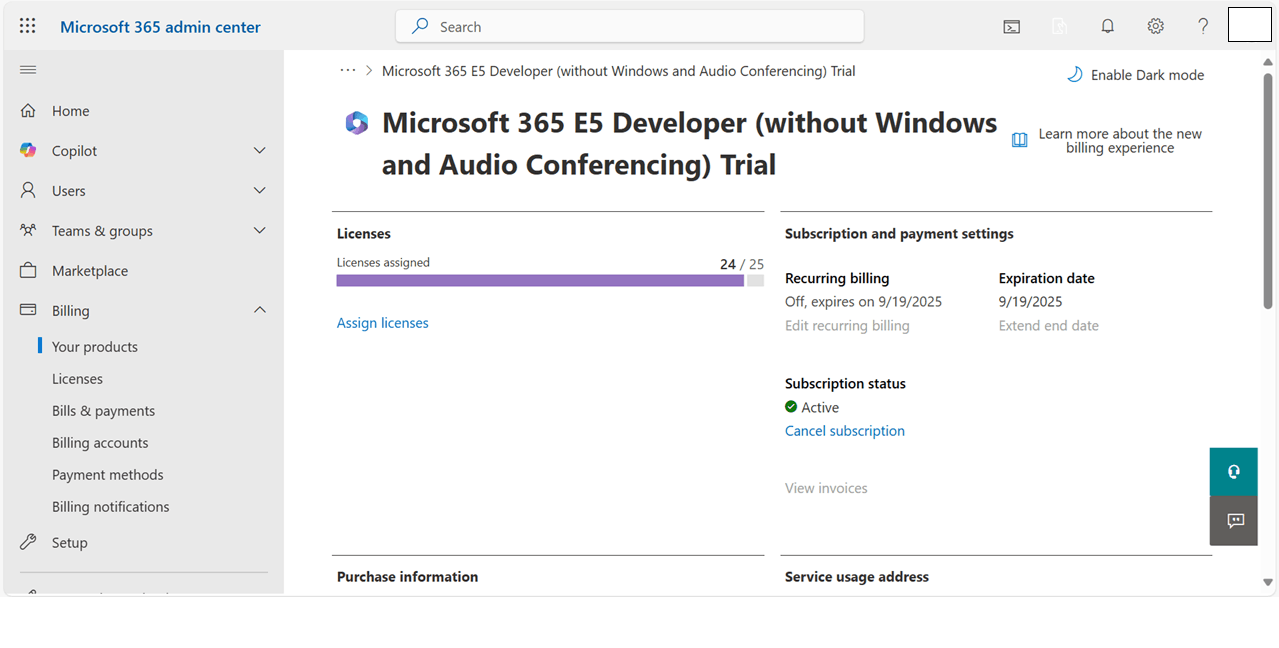Screen dimensions: 1279x648
Task: Click the licenses assigned progress bar
Action: pos(550,281)
